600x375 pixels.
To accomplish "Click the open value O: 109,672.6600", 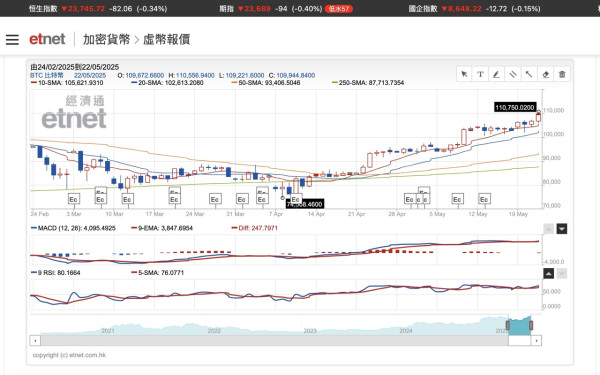I will tap(141, 75).
